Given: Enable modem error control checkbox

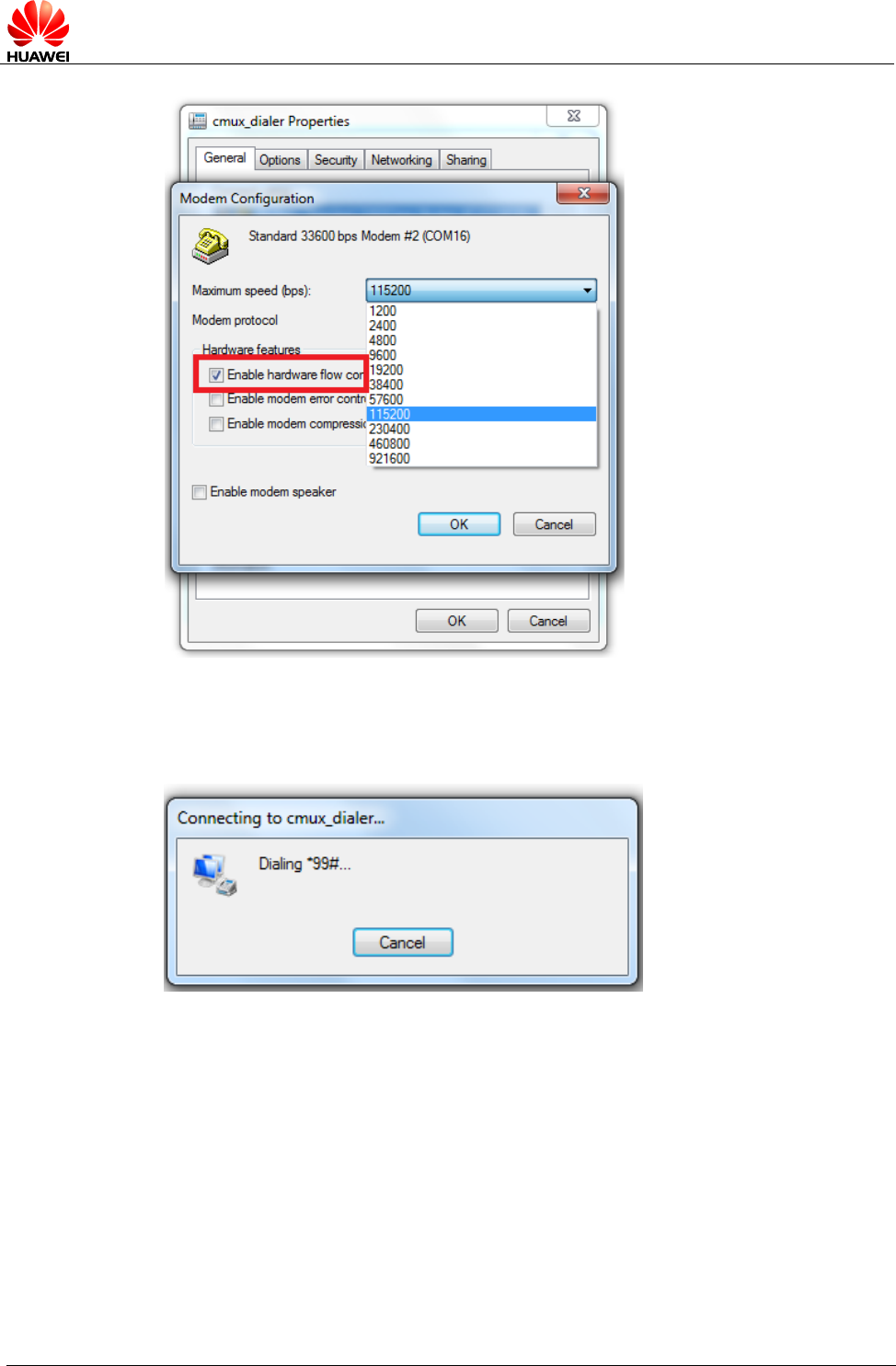Looking at the screenshot, I should (216, 399).
